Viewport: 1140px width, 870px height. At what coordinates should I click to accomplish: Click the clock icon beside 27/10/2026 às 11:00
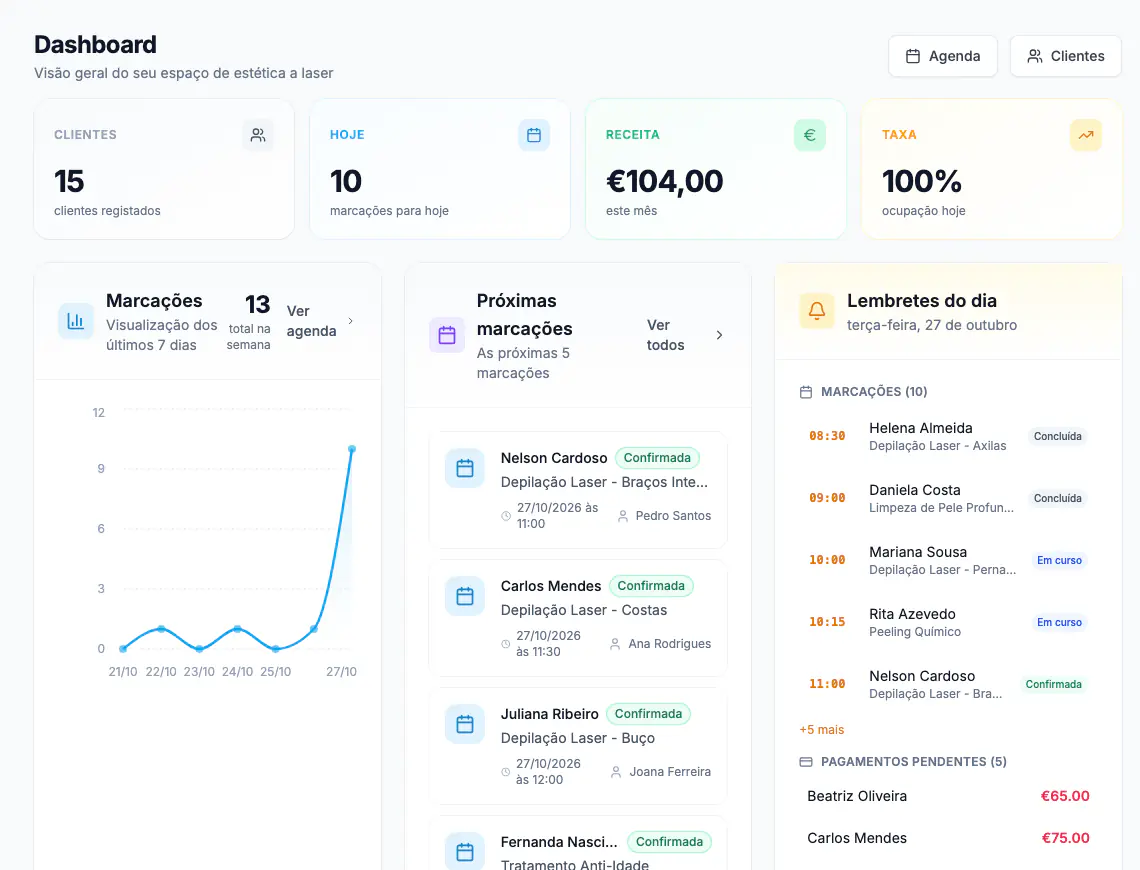(x=506, y=516)
